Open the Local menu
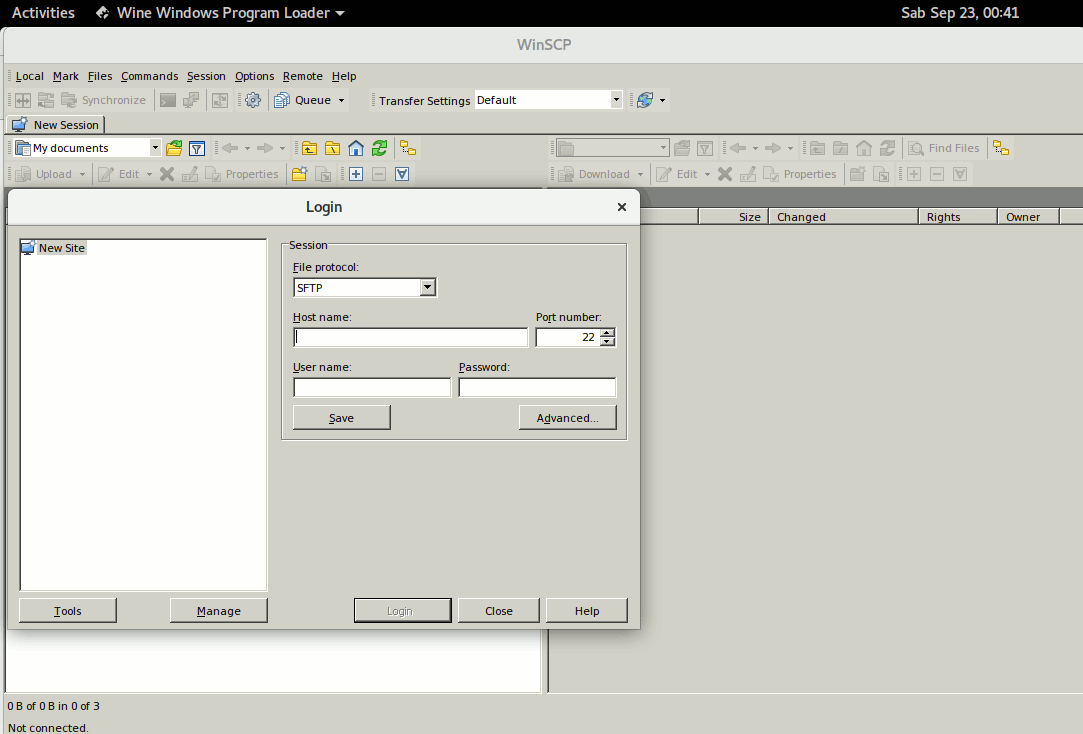The width and height of the screenshot is (1083, 734). point(30,76)
